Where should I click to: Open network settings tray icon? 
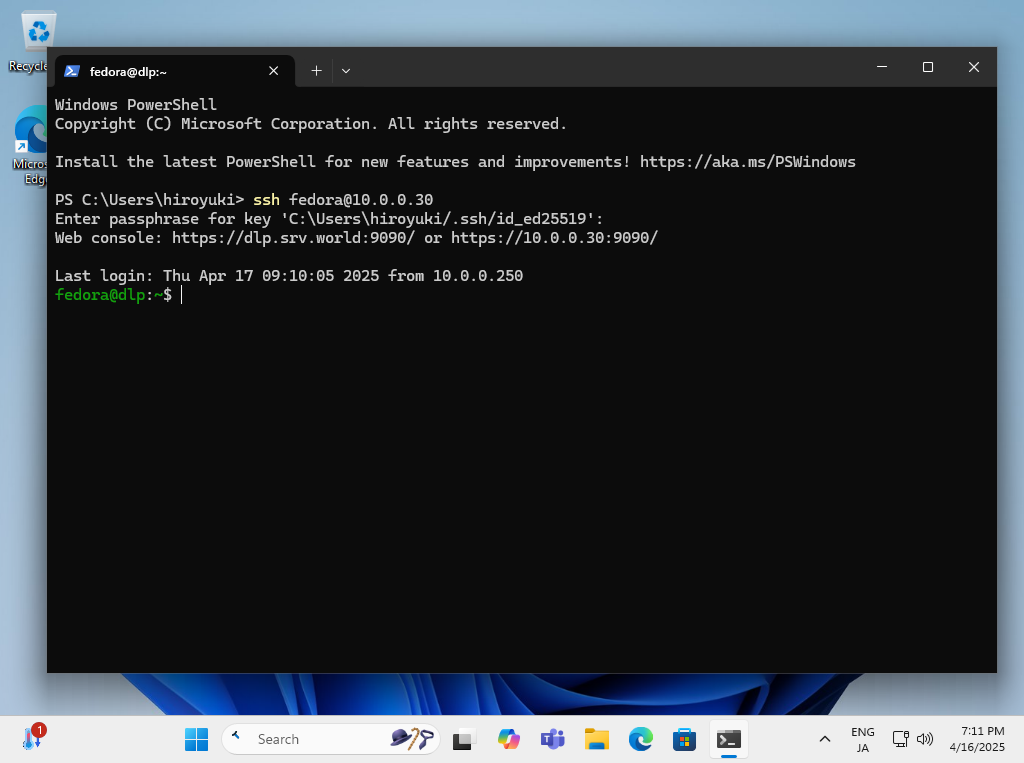tap(901, 739)
